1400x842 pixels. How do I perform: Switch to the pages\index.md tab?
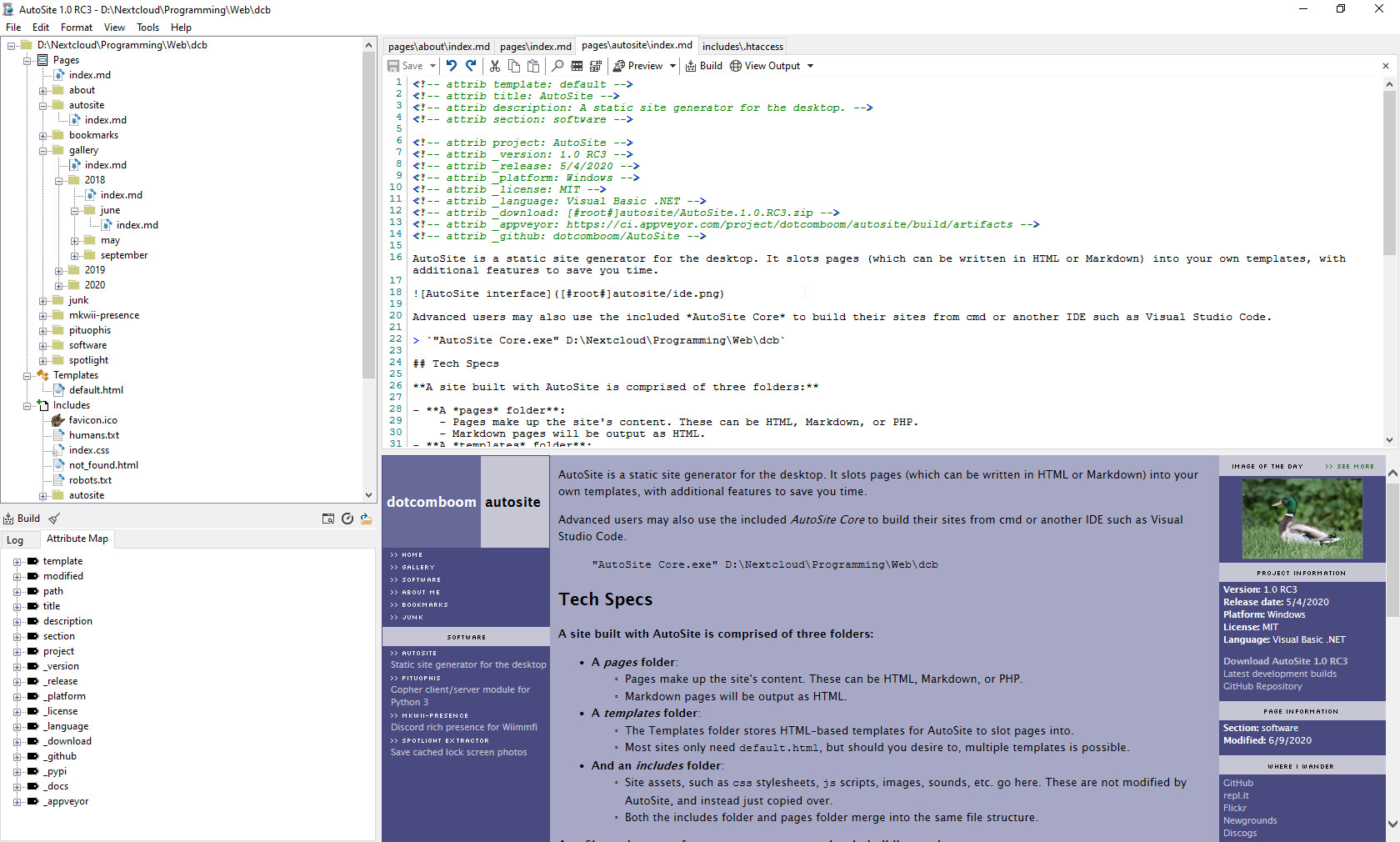(x=536, y=47)
